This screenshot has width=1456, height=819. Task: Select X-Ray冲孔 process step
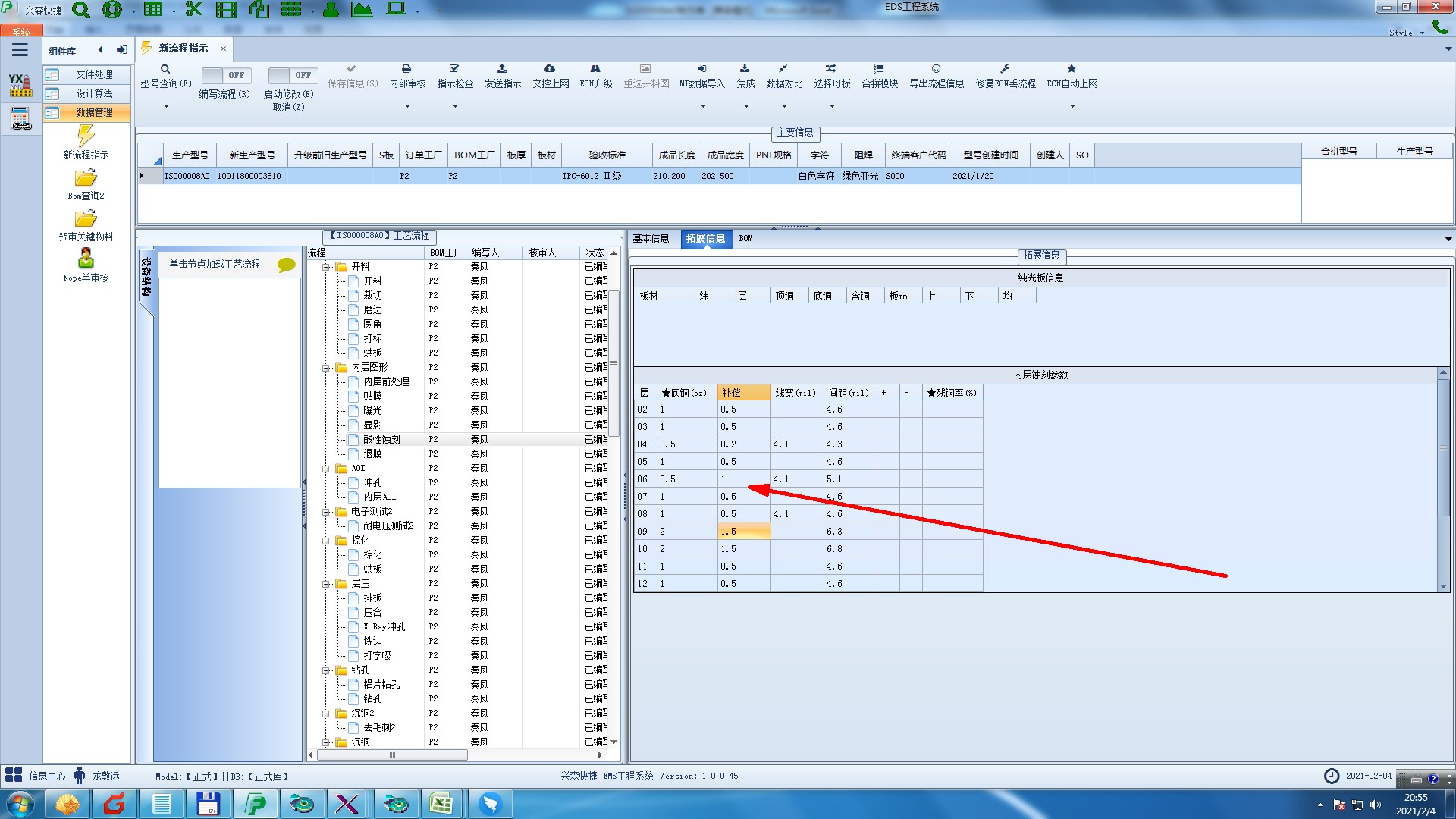(384, 627)
